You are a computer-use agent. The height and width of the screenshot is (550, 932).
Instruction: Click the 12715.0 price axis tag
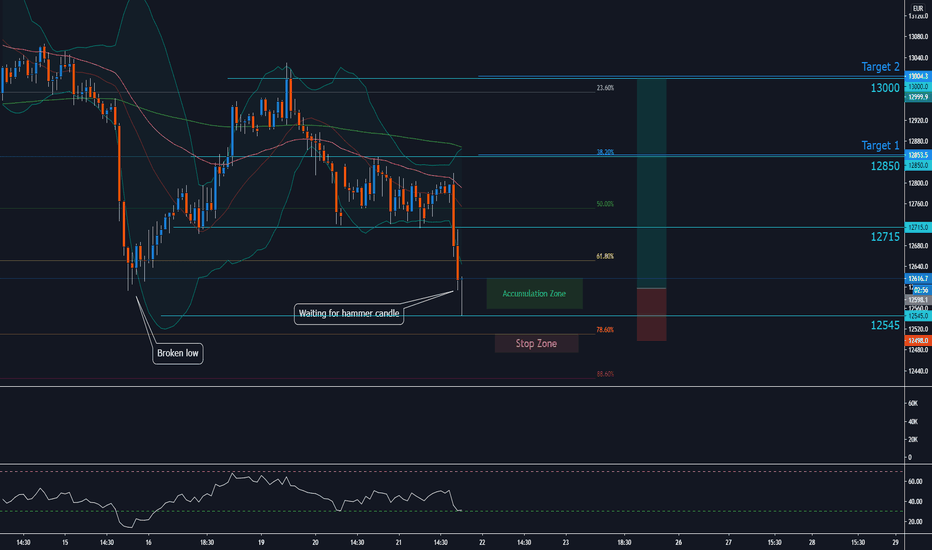pyautogui.click(x=918, y=227)
